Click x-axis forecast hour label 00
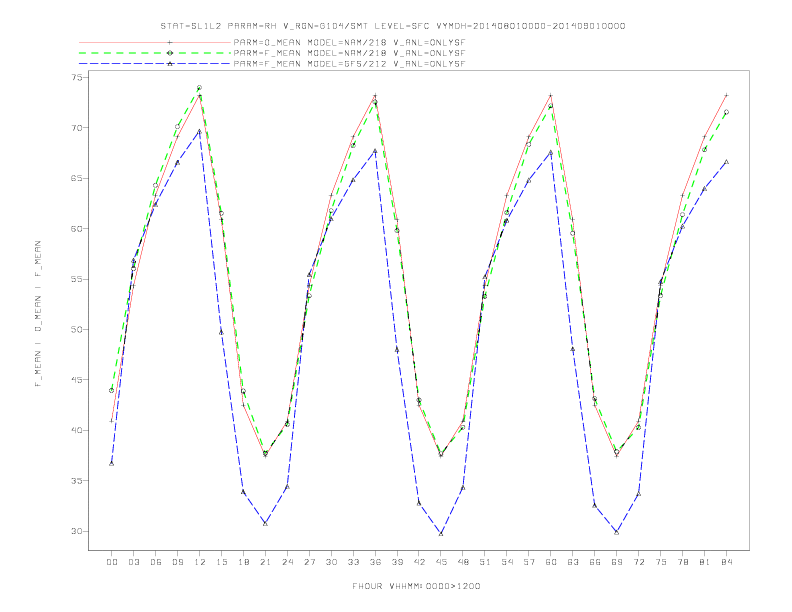This screenshot has width=792, height=612. 112,562
